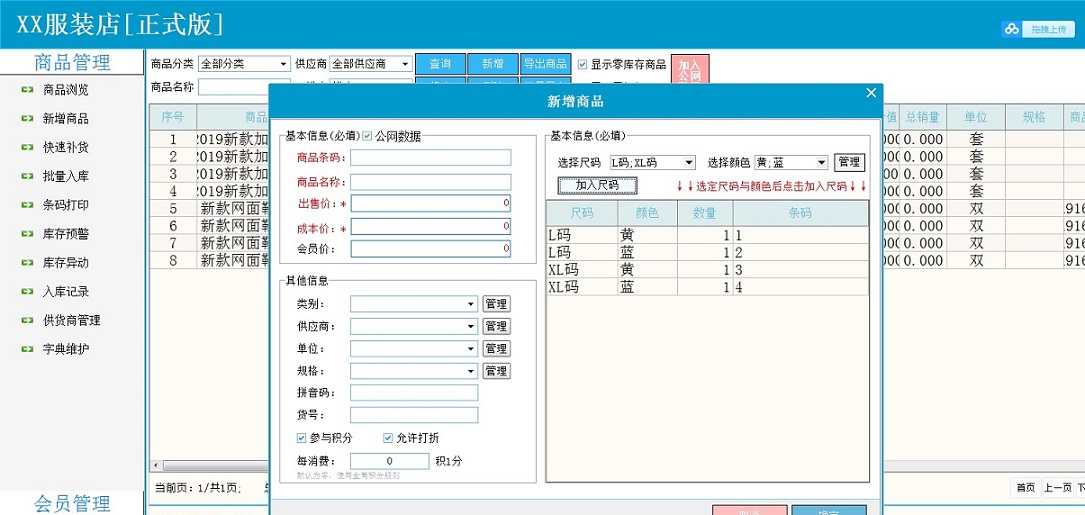Image resolution: width=1085 pixels, height=515 pixels.
Task: Click left arrow of horizontal scrollbar
Action: coord(155,466)
